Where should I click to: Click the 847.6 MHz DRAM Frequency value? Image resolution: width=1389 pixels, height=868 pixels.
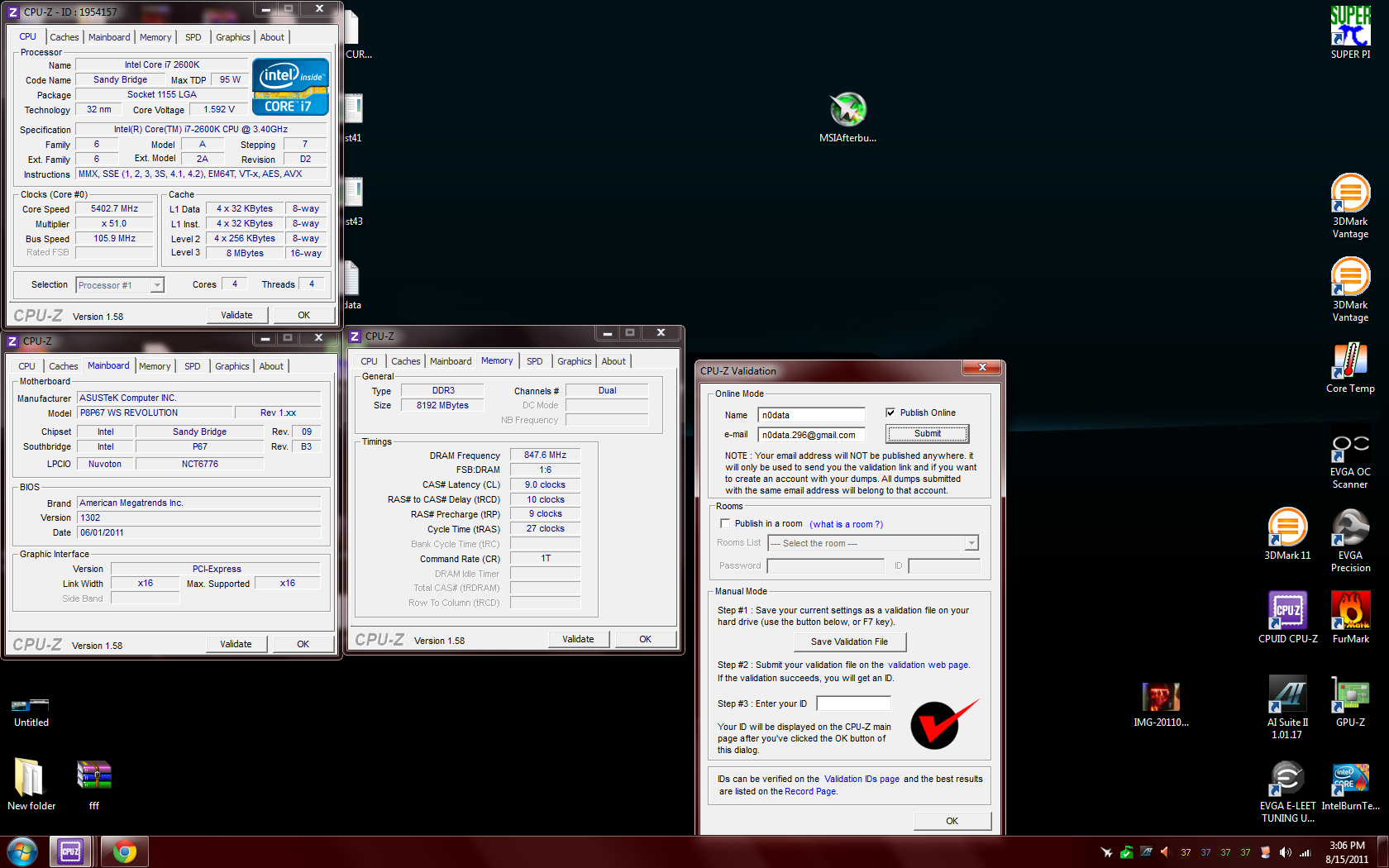(545, 455)
